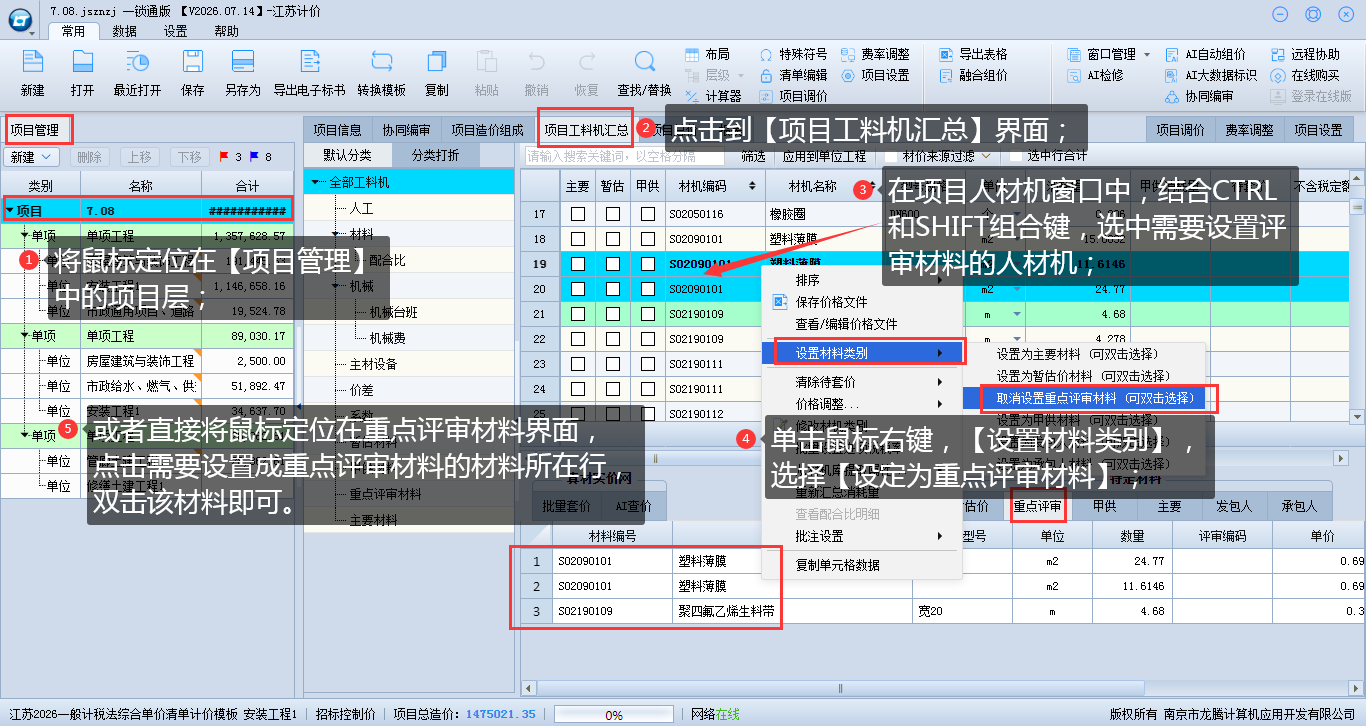Viewport: 1366px width, 726px height.
Task: Click the 批量套价 button
Action: pos(568,506)
